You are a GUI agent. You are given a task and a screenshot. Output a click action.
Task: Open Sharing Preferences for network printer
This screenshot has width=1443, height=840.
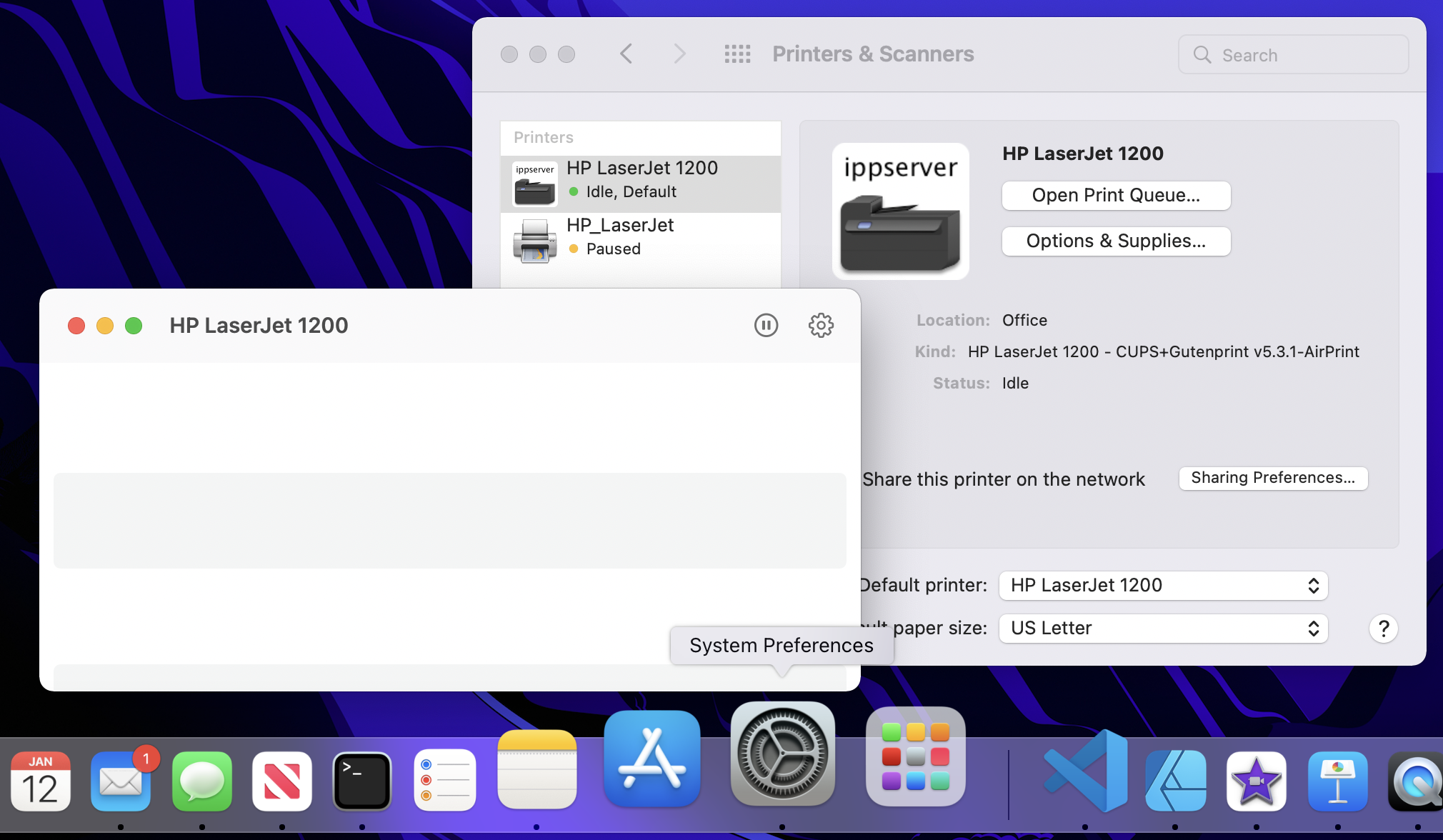click(x=1272, y=478)
